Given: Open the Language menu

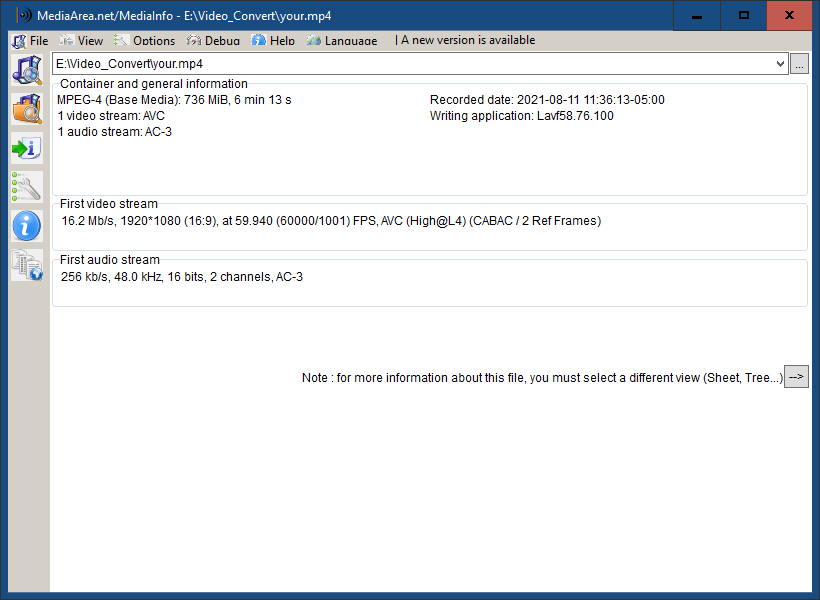Looking at the screenshot, I should tap(342, 40).
